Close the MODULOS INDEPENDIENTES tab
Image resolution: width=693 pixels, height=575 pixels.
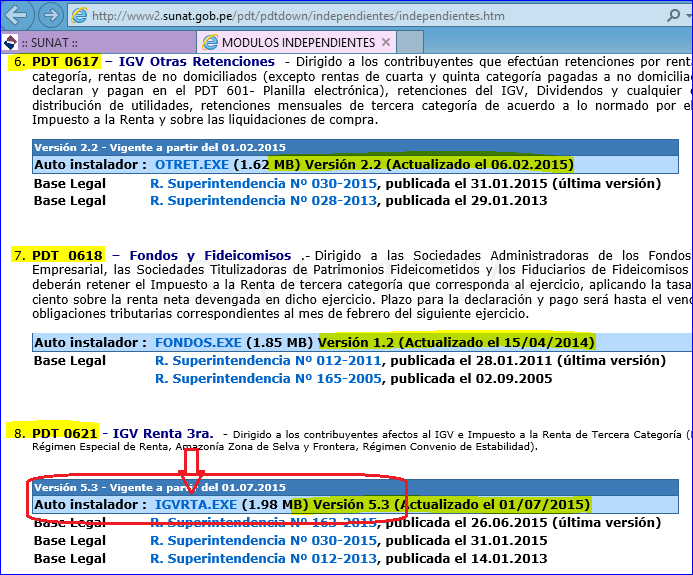(386, 42)
